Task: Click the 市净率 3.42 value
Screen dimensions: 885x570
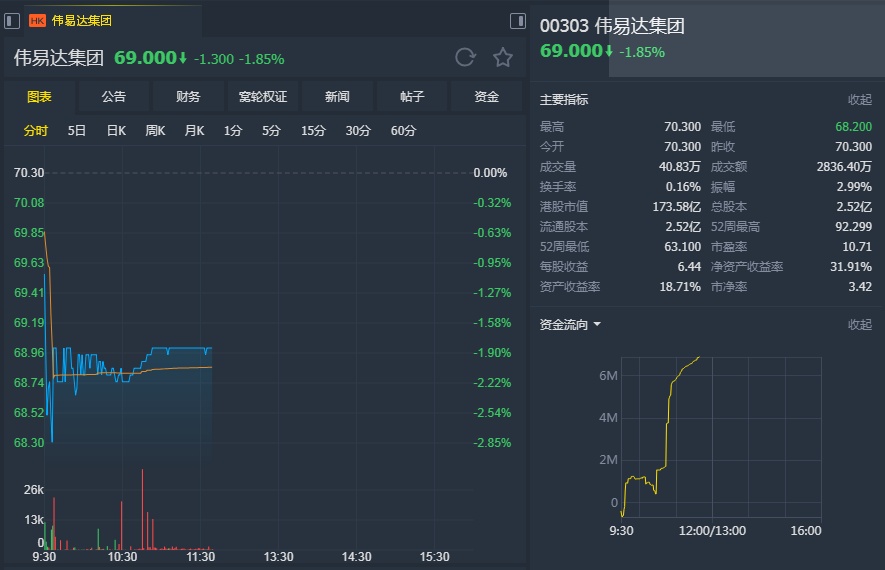Action: (860, 287)
